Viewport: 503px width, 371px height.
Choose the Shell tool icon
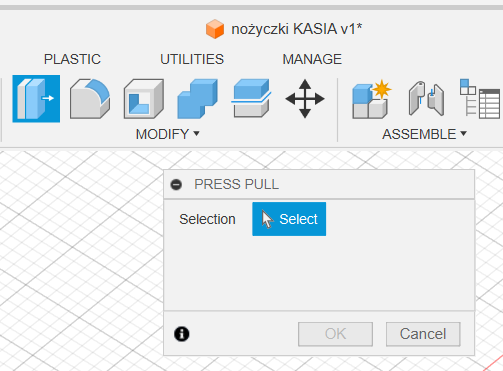tap(144, 99)
